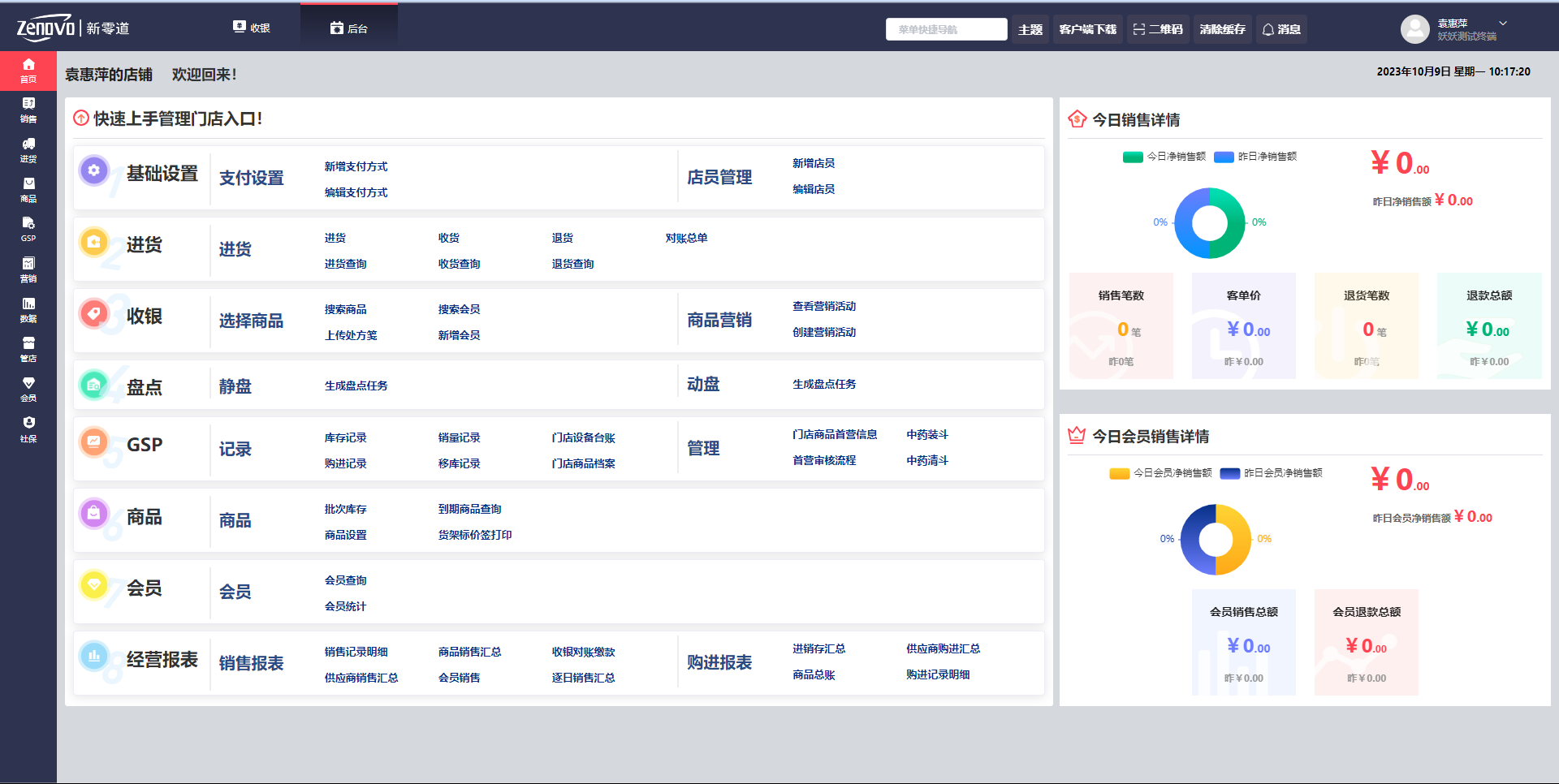Open the GSP sidebar icon
1559x784 pixels.
(28, 229)
